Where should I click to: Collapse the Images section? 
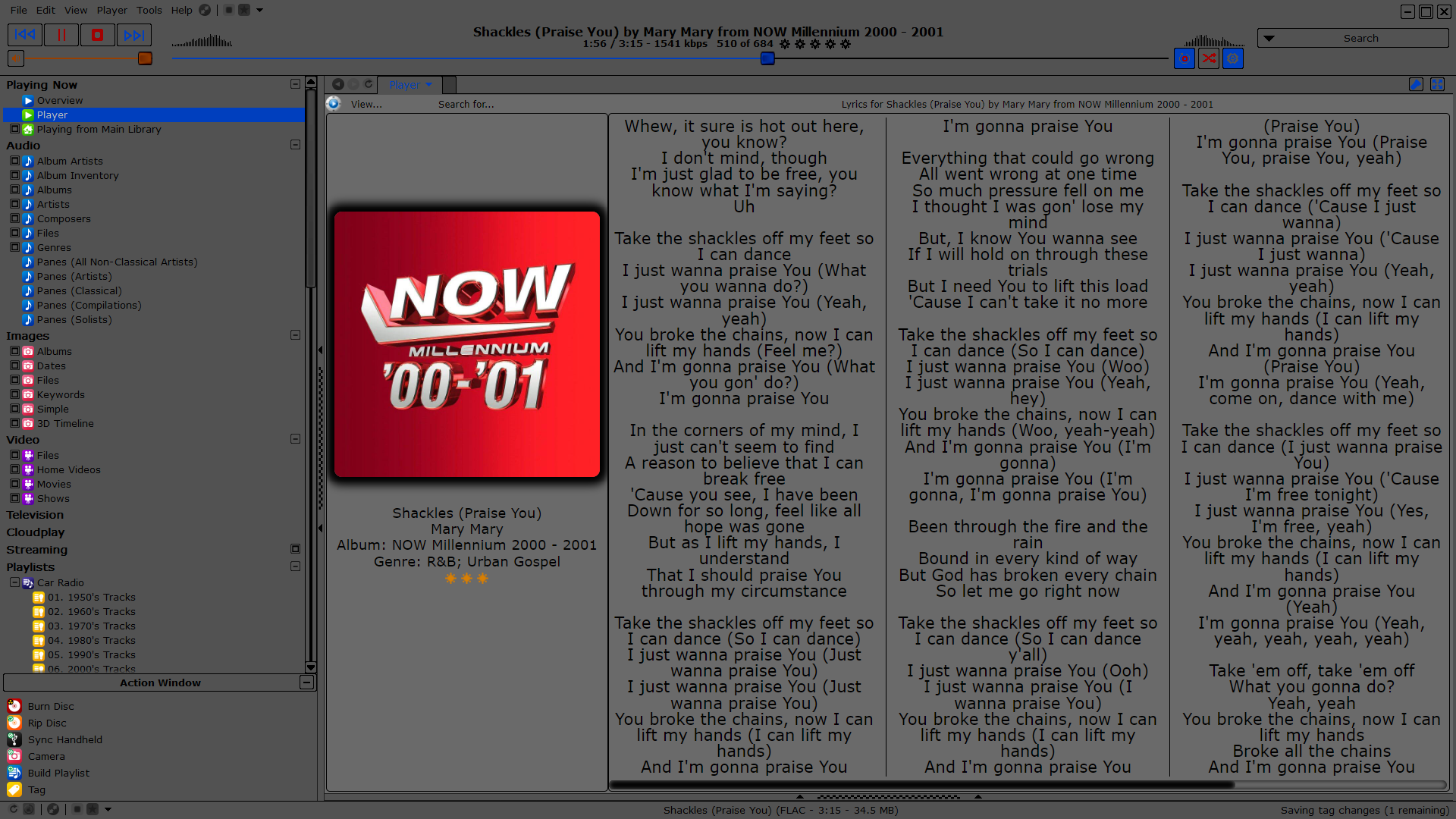coord(295,335)
